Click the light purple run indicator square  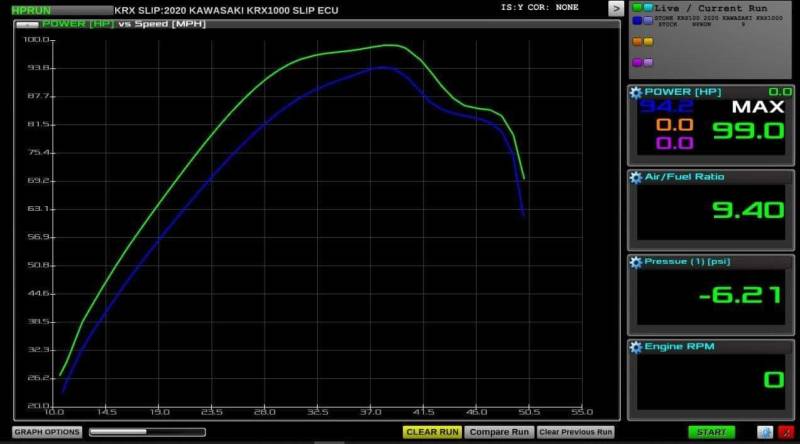(x=648, y=62)
